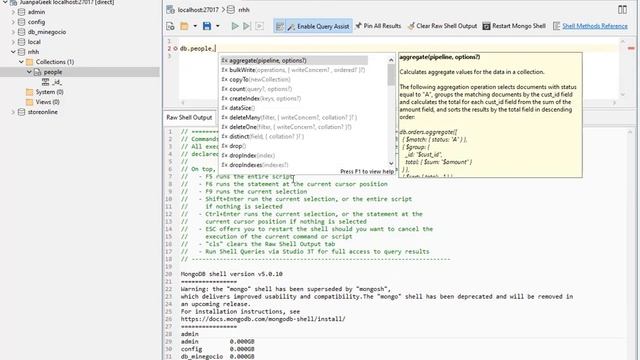Run entire script with green play icon
The image size is (640, 360).
(235, 26)
